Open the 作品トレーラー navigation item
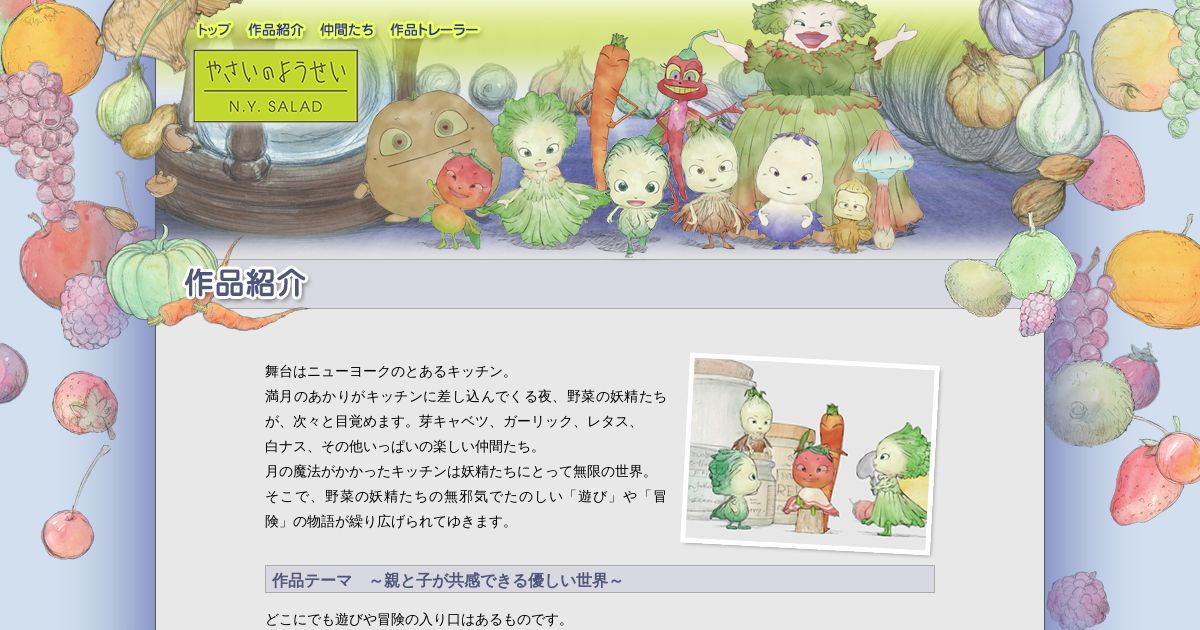 (434, 30)
